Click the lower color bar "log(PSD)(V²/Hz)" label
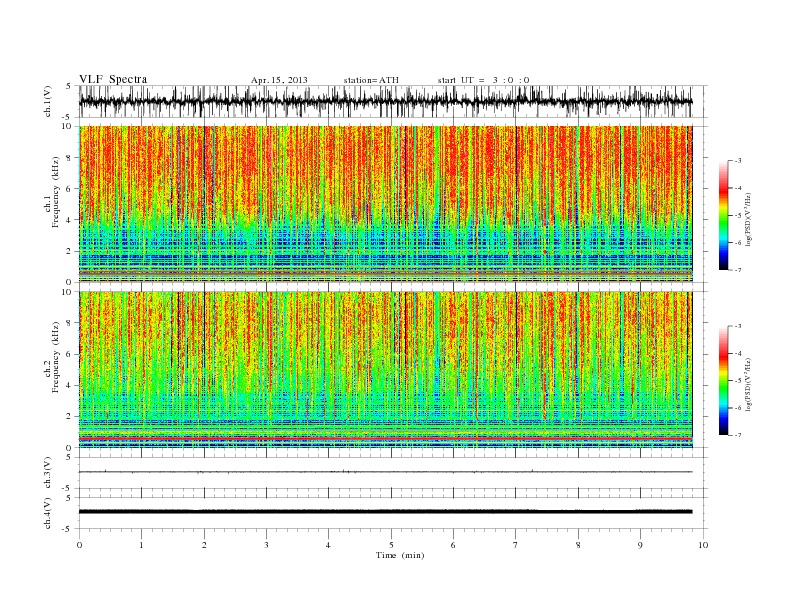 749,385
